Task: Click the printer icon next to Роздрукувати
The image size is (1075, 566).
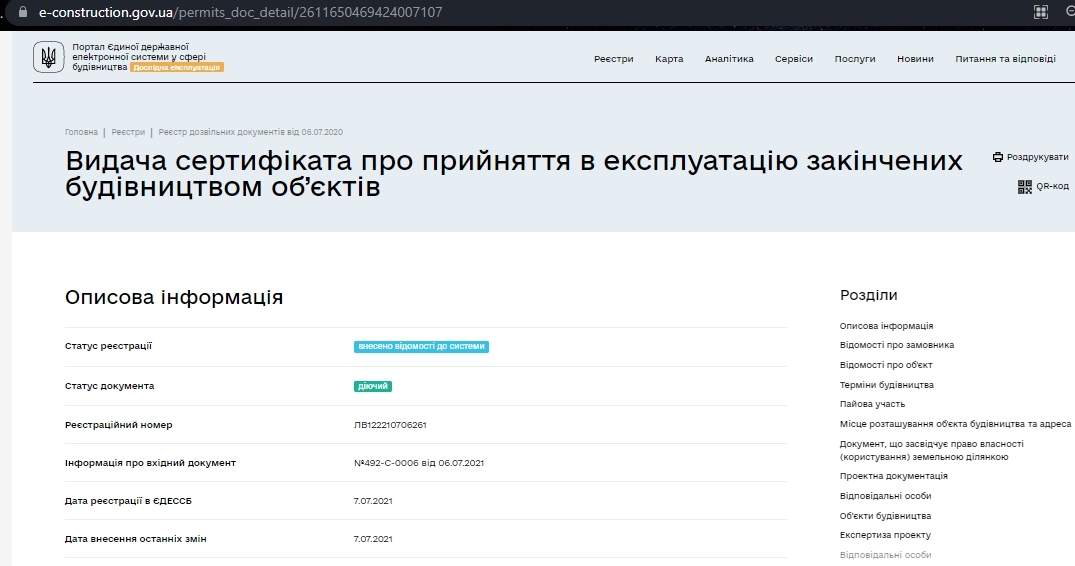Action: (x=998, y=157)
